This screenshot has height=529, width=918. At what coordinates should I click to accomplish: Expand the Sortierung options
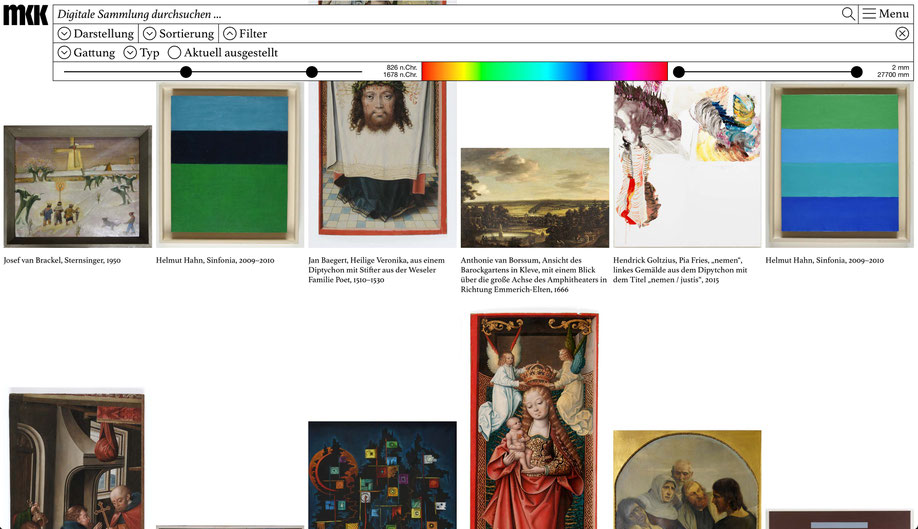[179, 33]
